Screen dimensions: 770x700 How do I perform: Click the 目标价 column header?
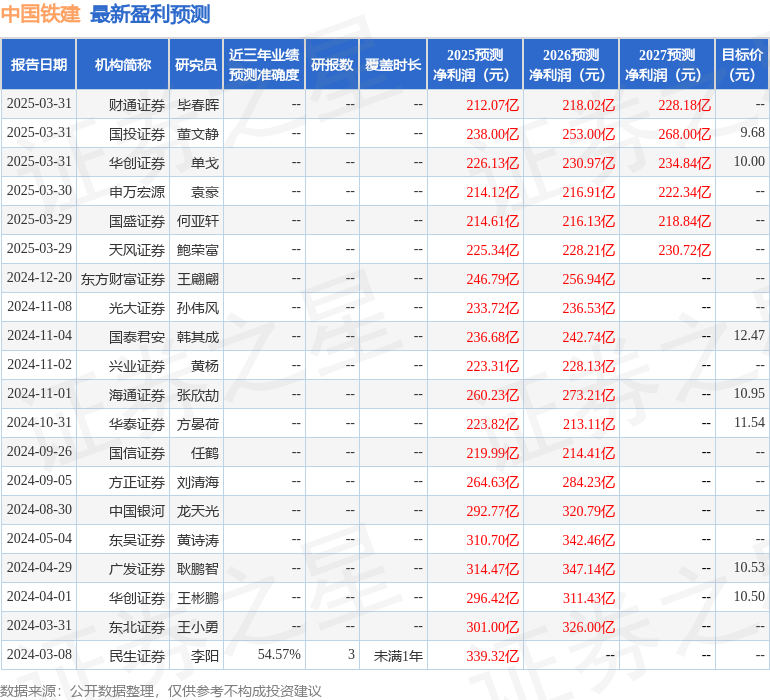(x=742, y=64)
